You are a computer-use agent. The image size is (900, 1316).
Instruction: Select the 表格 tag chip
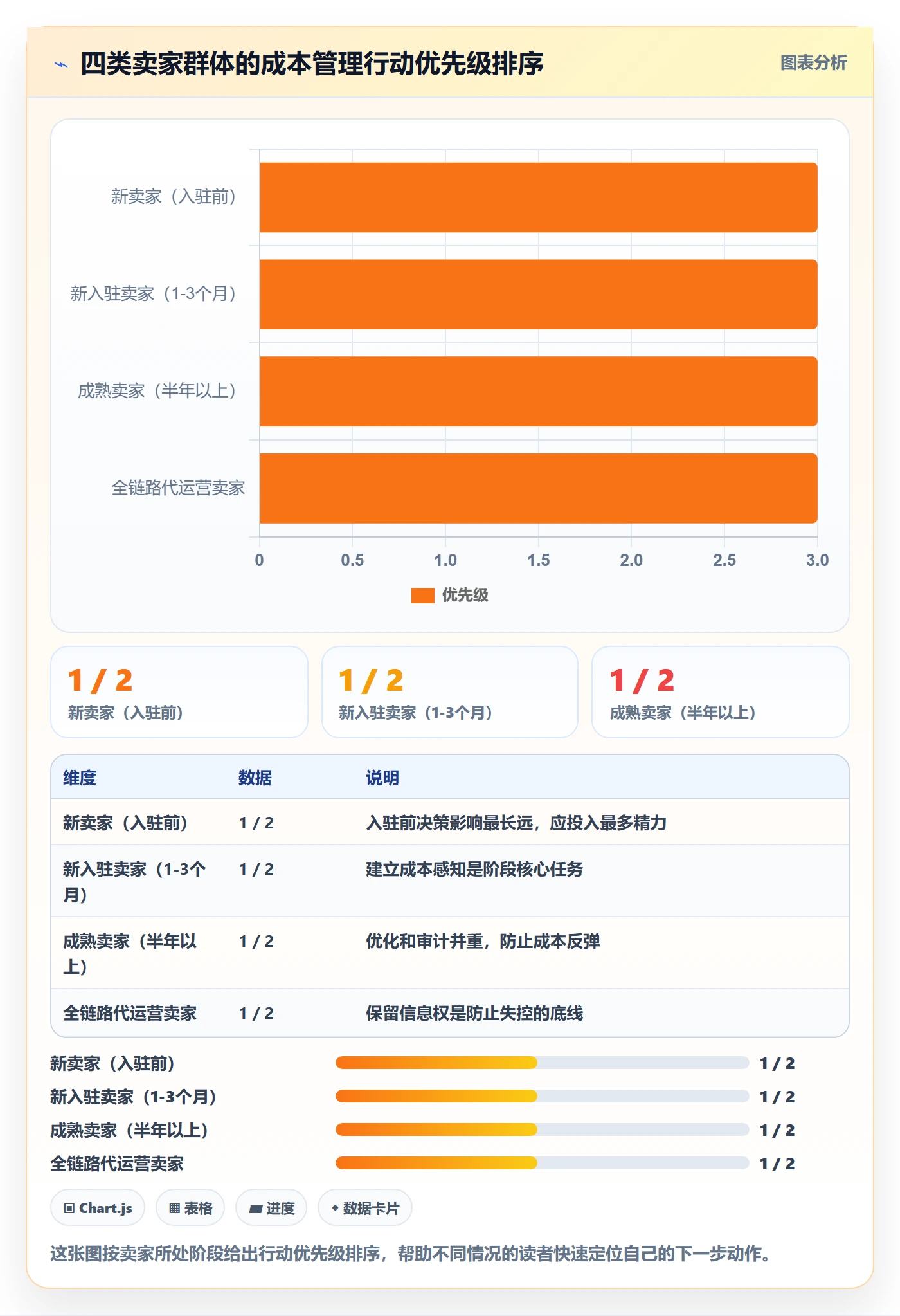click(190, 1208)
